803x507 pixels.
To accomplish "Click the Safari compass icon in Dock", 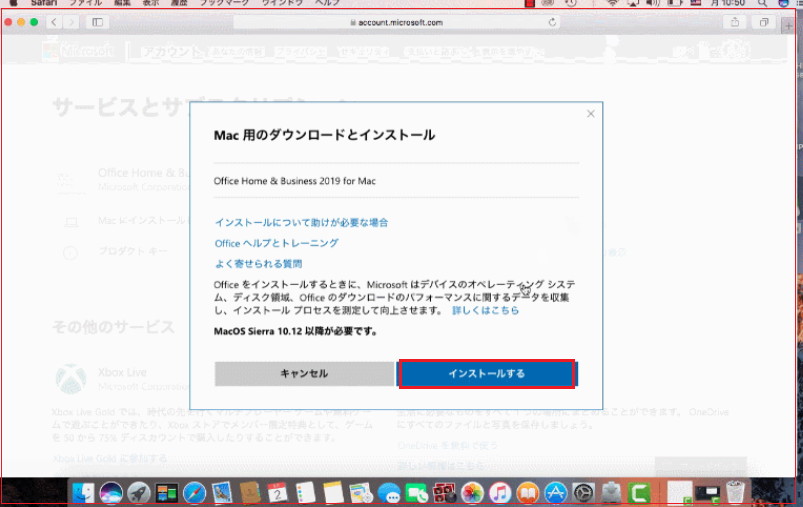I will pyautogui.click(x=194, y=493).
